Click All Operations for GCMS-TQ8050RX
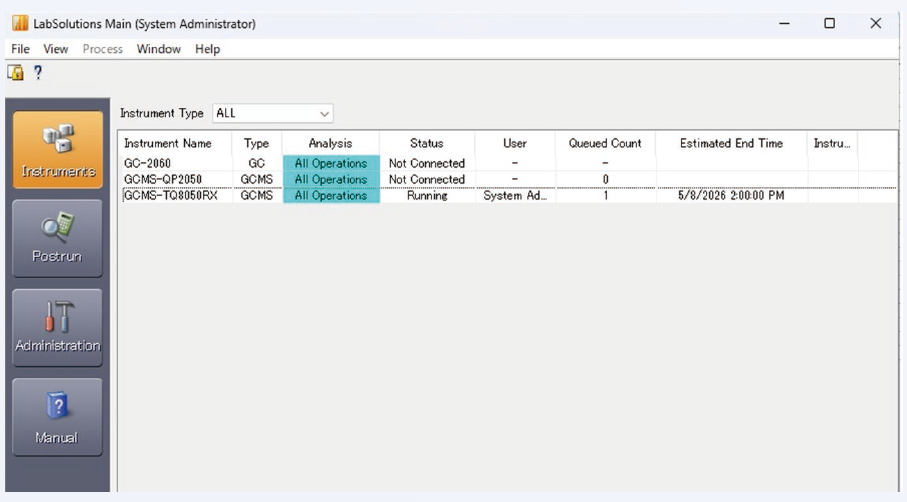Viewport: 907px width, 502px height. 331,195
